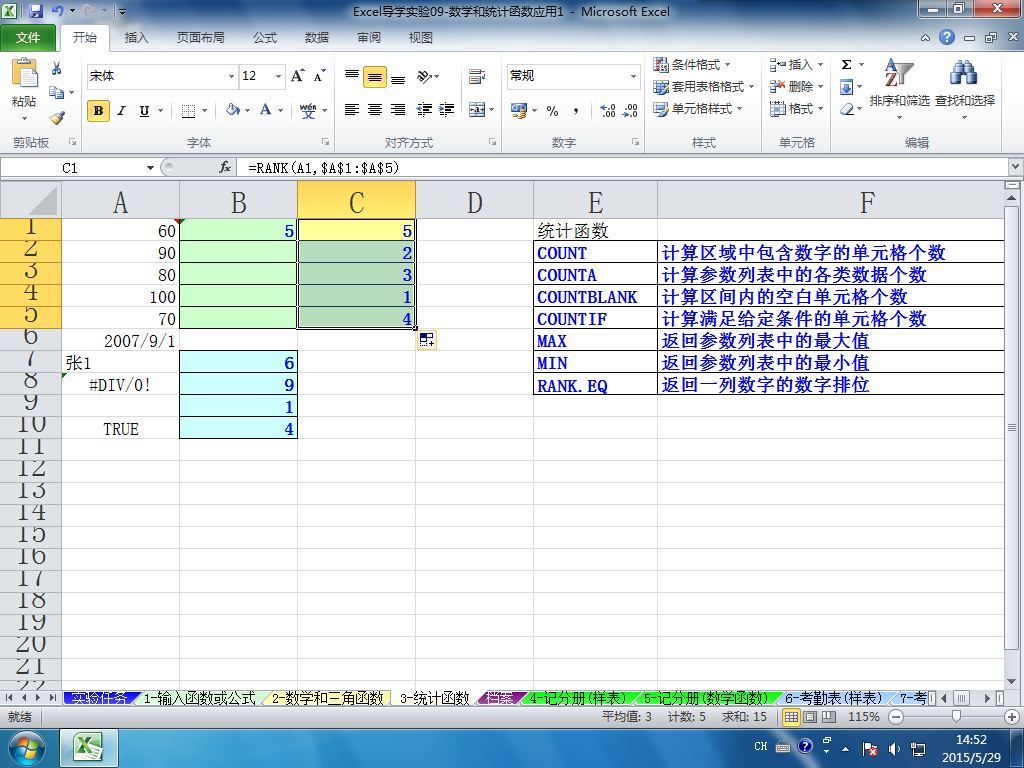
Task: Apply the cell borders icon
Action: [x=188, y=110]
